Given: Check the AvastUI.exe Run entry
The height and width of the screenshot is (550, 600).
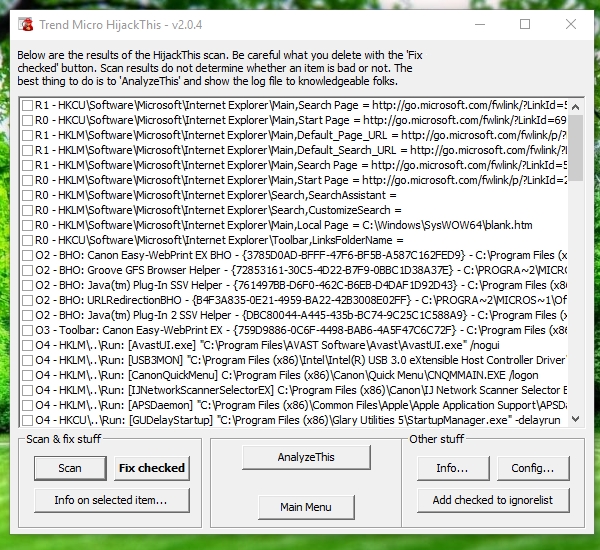Looking at the screenshot, I should click(27, 346).
